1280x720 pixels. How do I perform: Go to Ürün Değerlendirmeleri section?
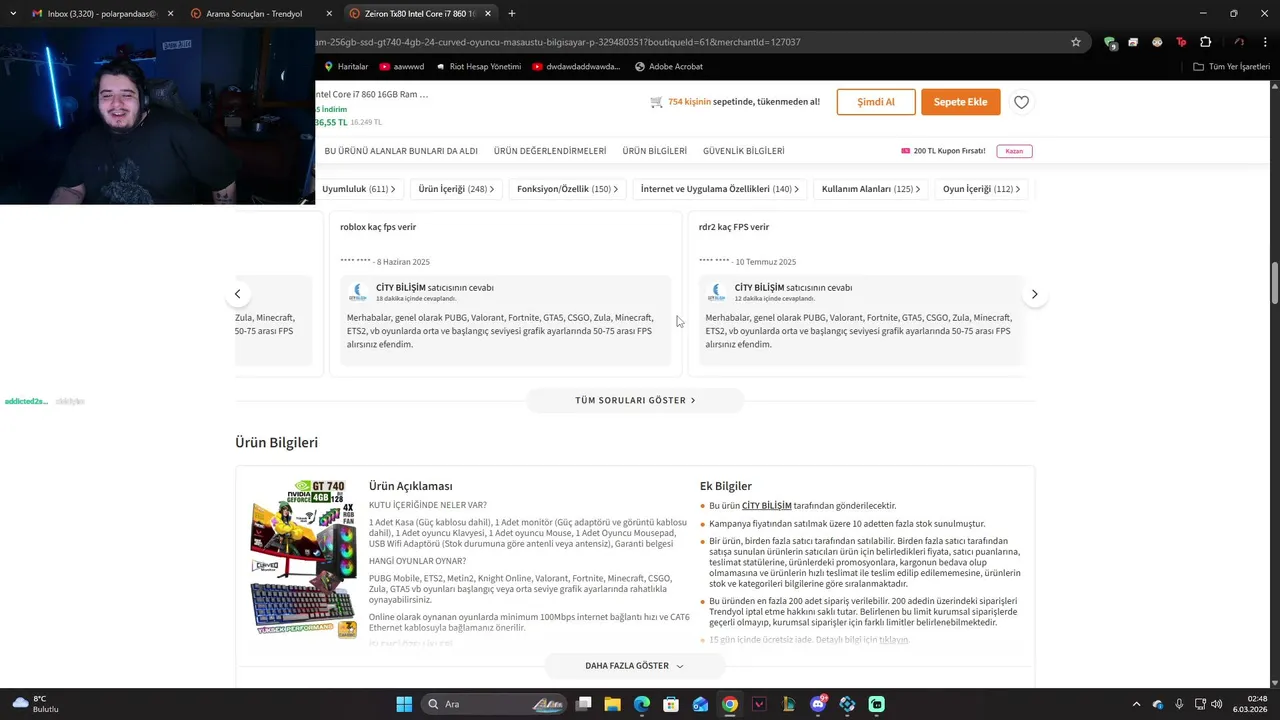(550, 151)
